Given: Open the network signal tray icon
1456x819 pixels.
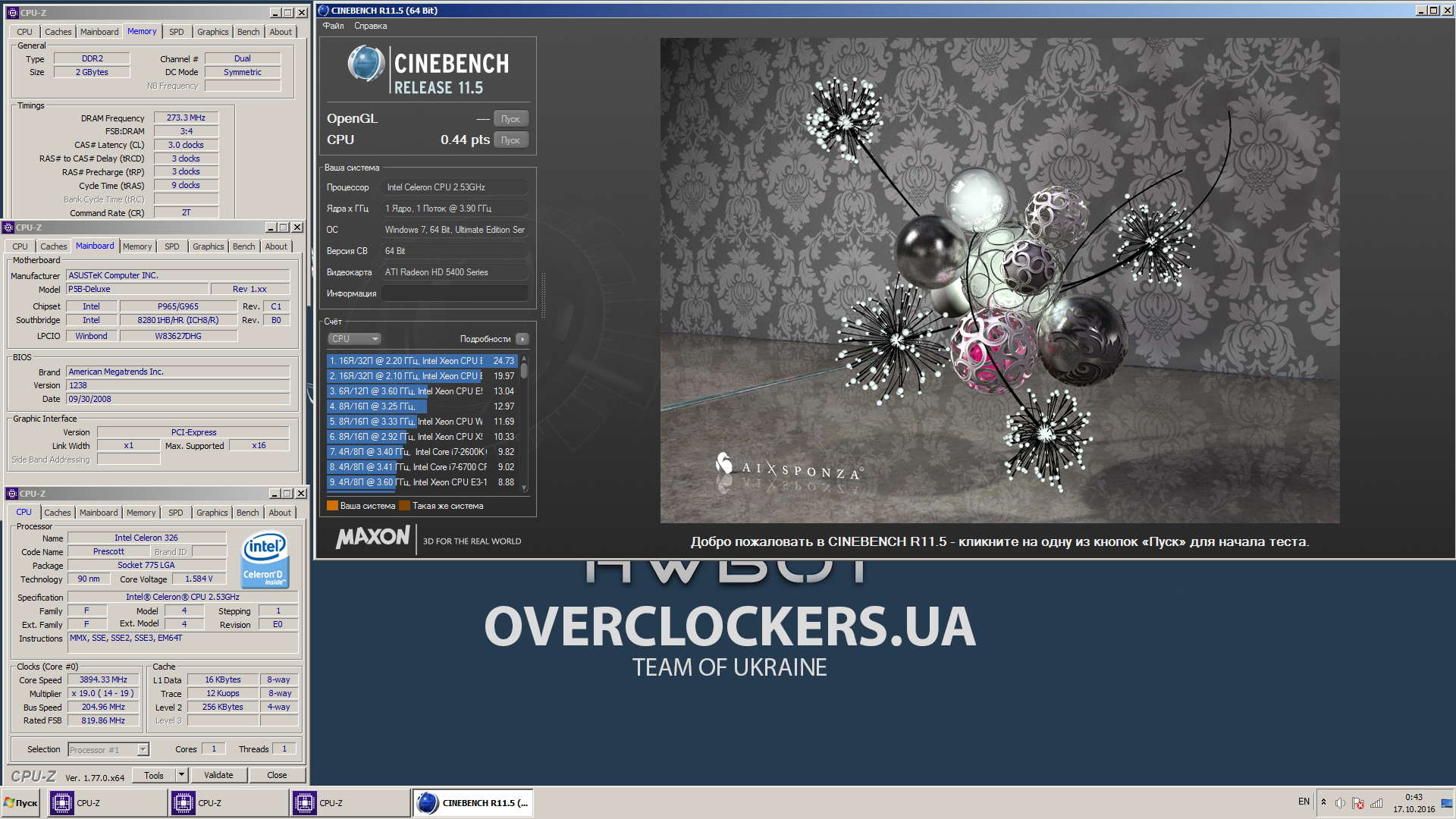Looking at the screenshot, I should click(1376, 803).
